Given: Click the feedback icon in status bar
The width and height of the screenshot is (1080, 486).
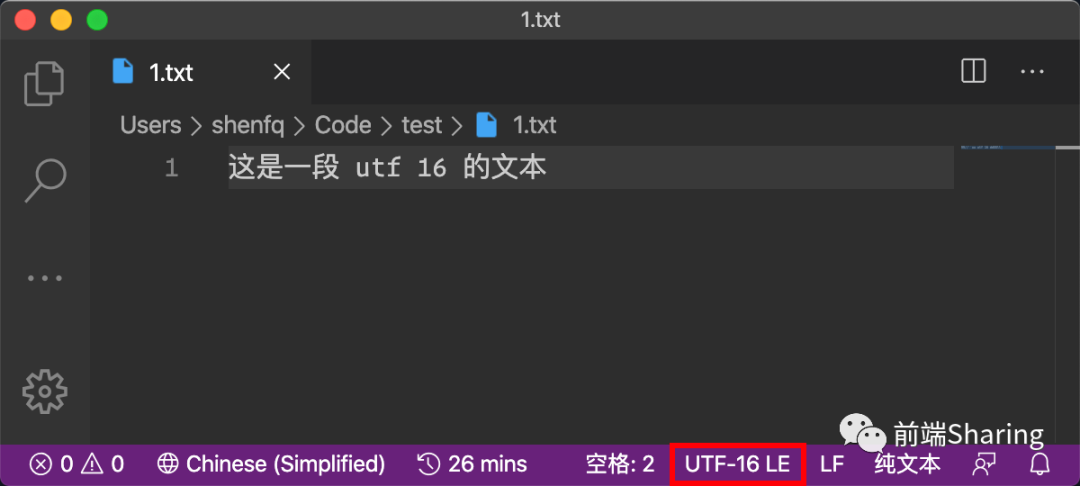Looking at the screenshot, I should click(x=985, y=464).
